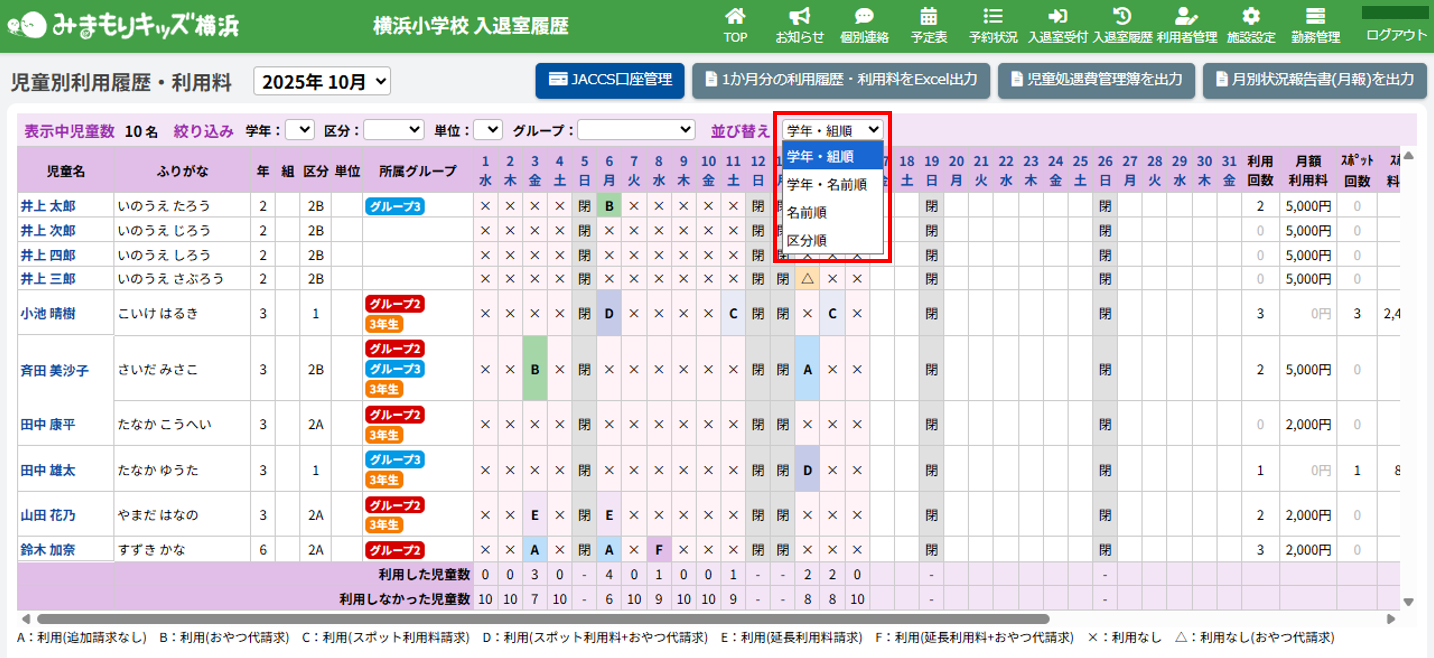
Task: Expand the 学年 filter dropdown
Action: click(x=299, y=130)
